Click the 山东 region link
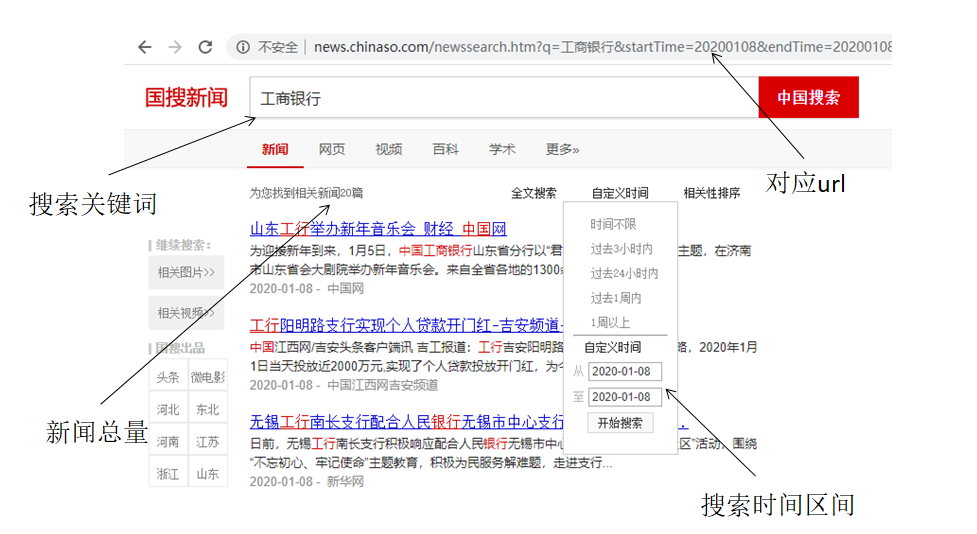This screenshot has height=534, width=977. pyautogui.click(x=207, y=474)
